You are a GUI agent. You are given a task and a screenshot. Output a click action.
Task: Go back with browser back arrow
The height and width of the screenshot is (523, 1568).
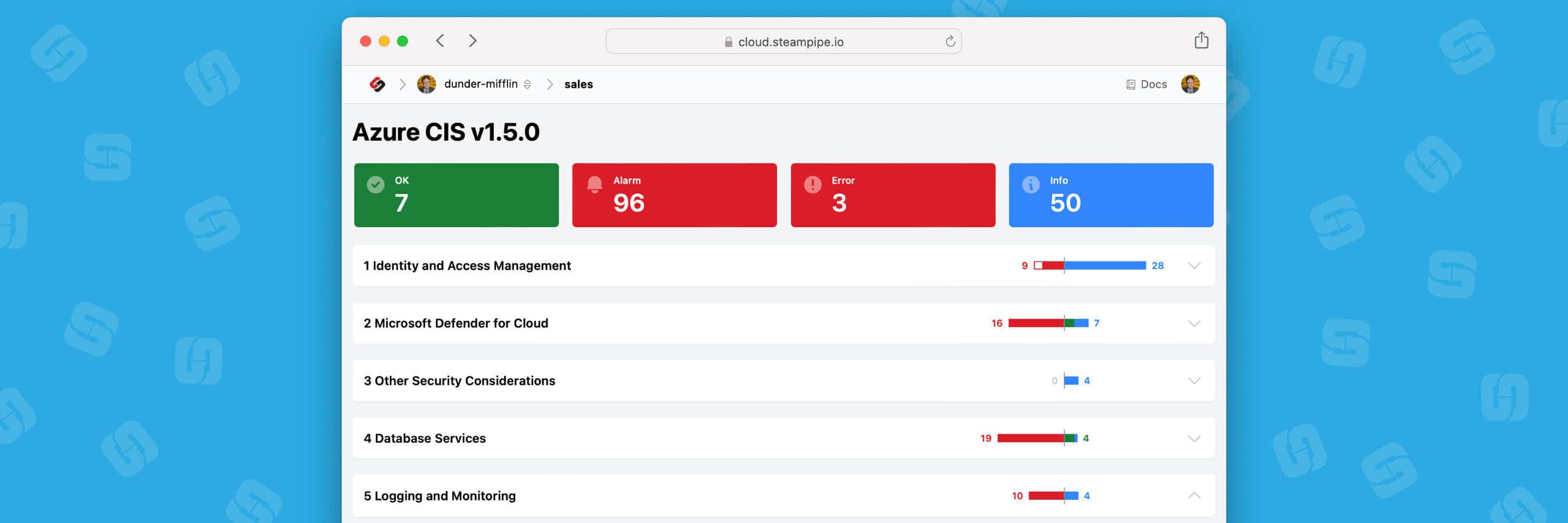[x=440, y=41]
